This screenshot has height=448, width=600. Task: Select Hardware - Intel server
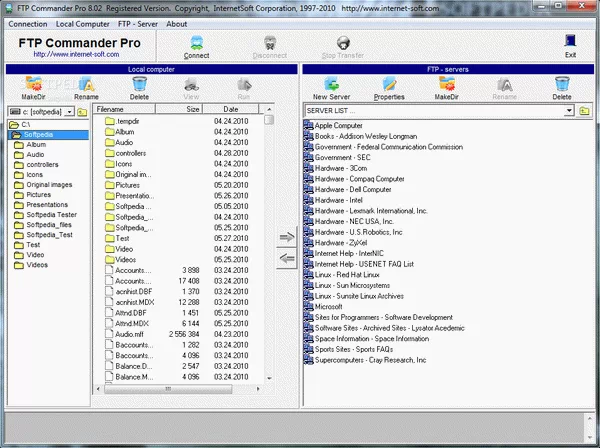coord(338,200)
